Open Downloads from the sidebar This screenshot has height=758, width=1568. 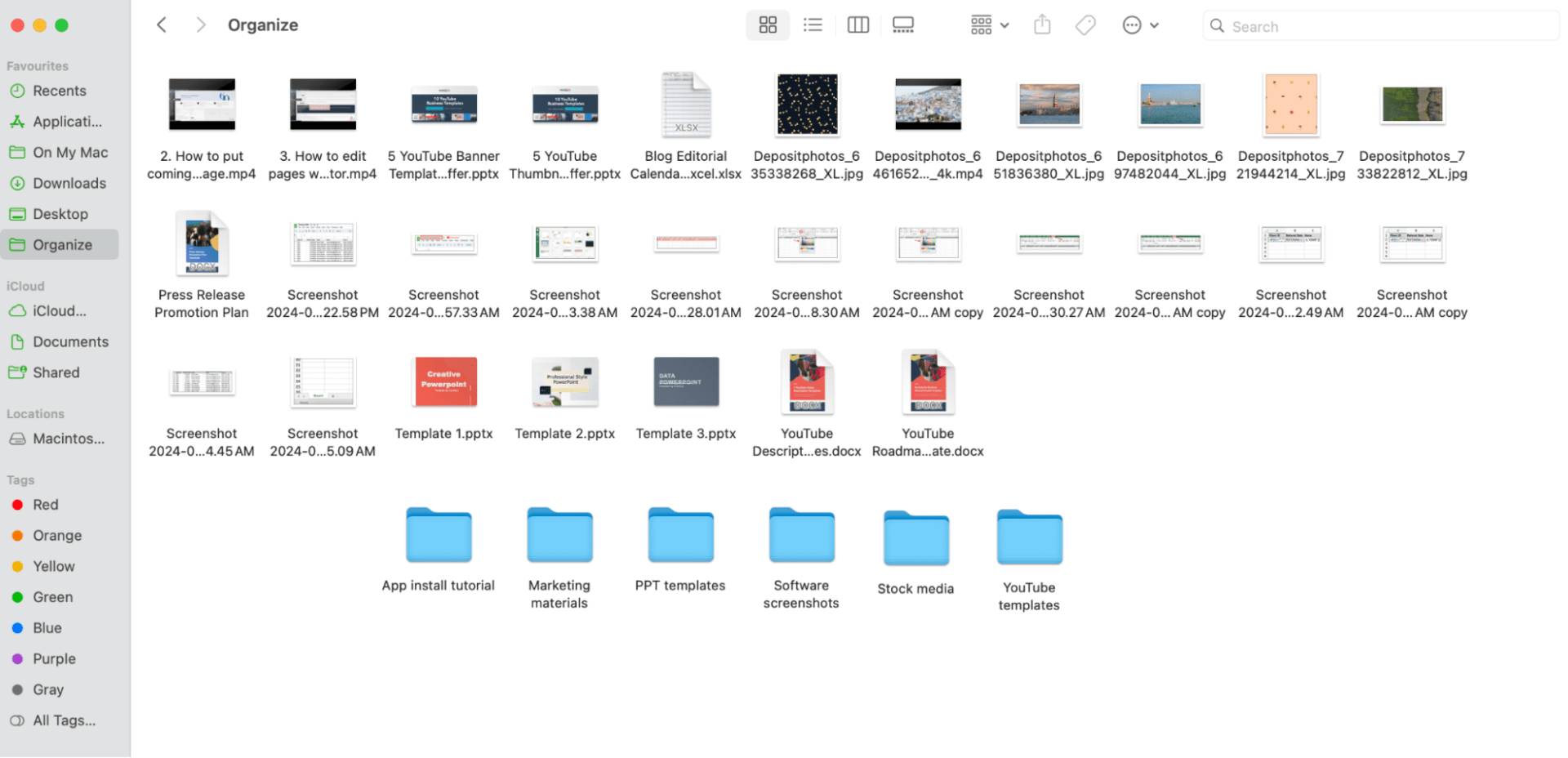(x=70, y=183)
